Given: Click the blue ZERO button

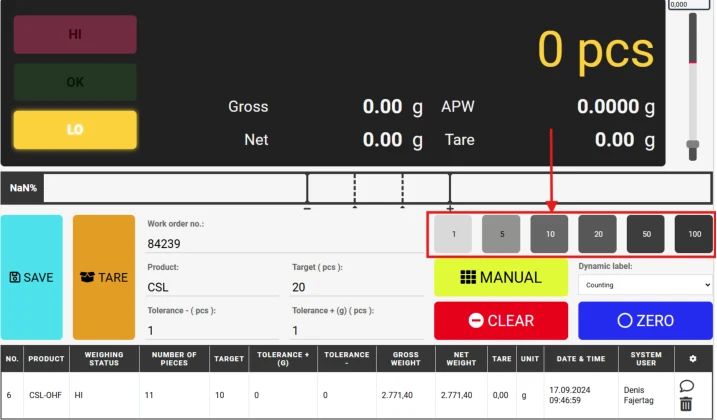Looking at the screenshot, I should pyautogui.click(x=645, y=320).
